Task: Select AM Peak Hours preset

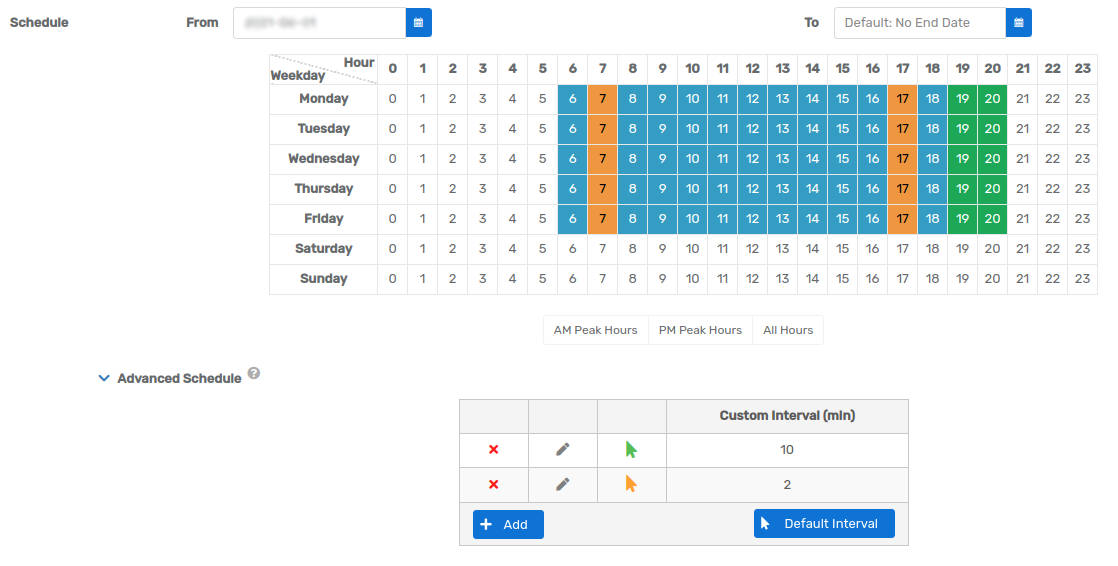Action: click(x=595, y=330)
